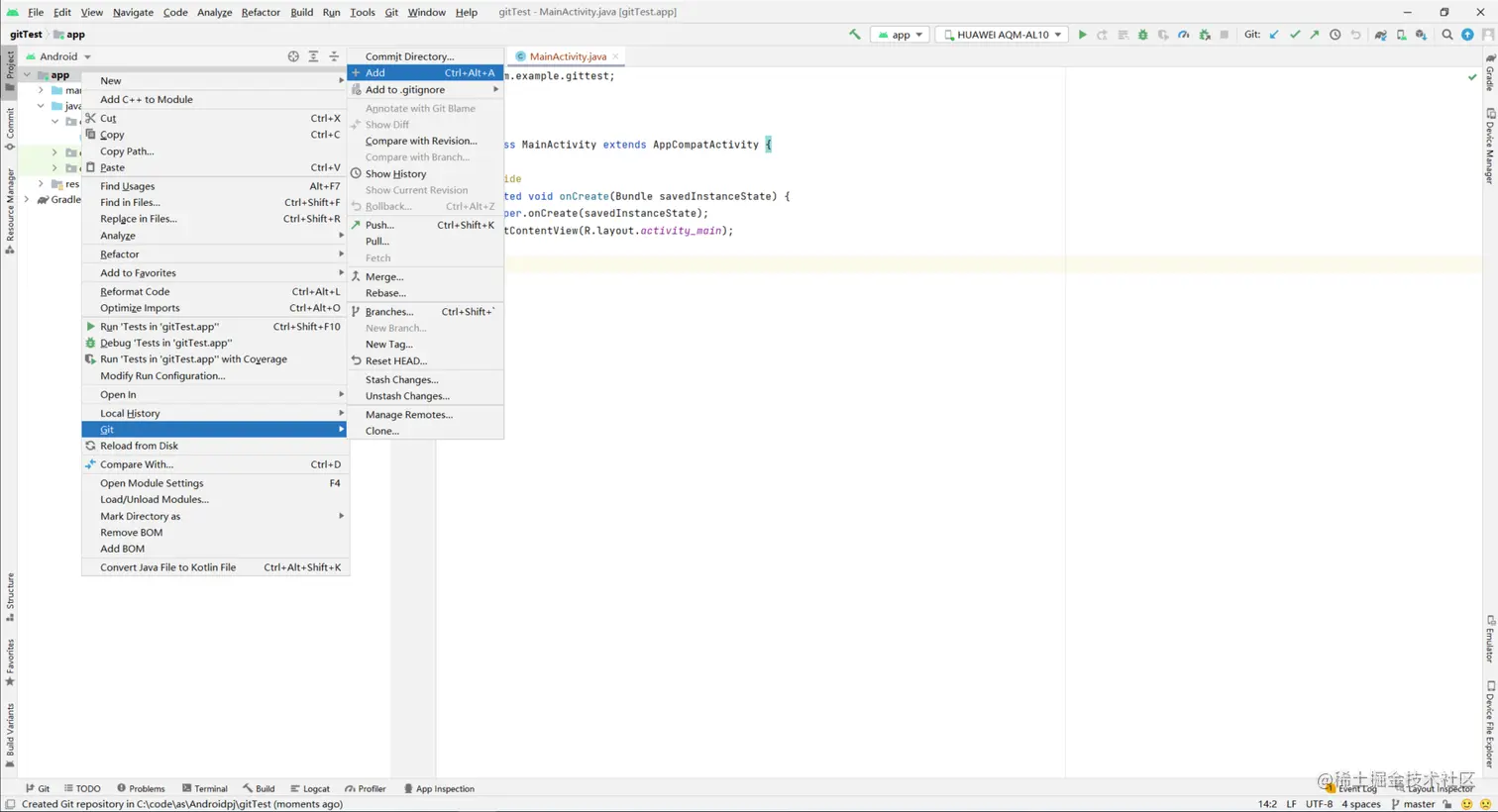The width and height of the screenshot is (1498, 812).
Task: Select Reformat Code in context menu
Action: (x=215, y=292)
